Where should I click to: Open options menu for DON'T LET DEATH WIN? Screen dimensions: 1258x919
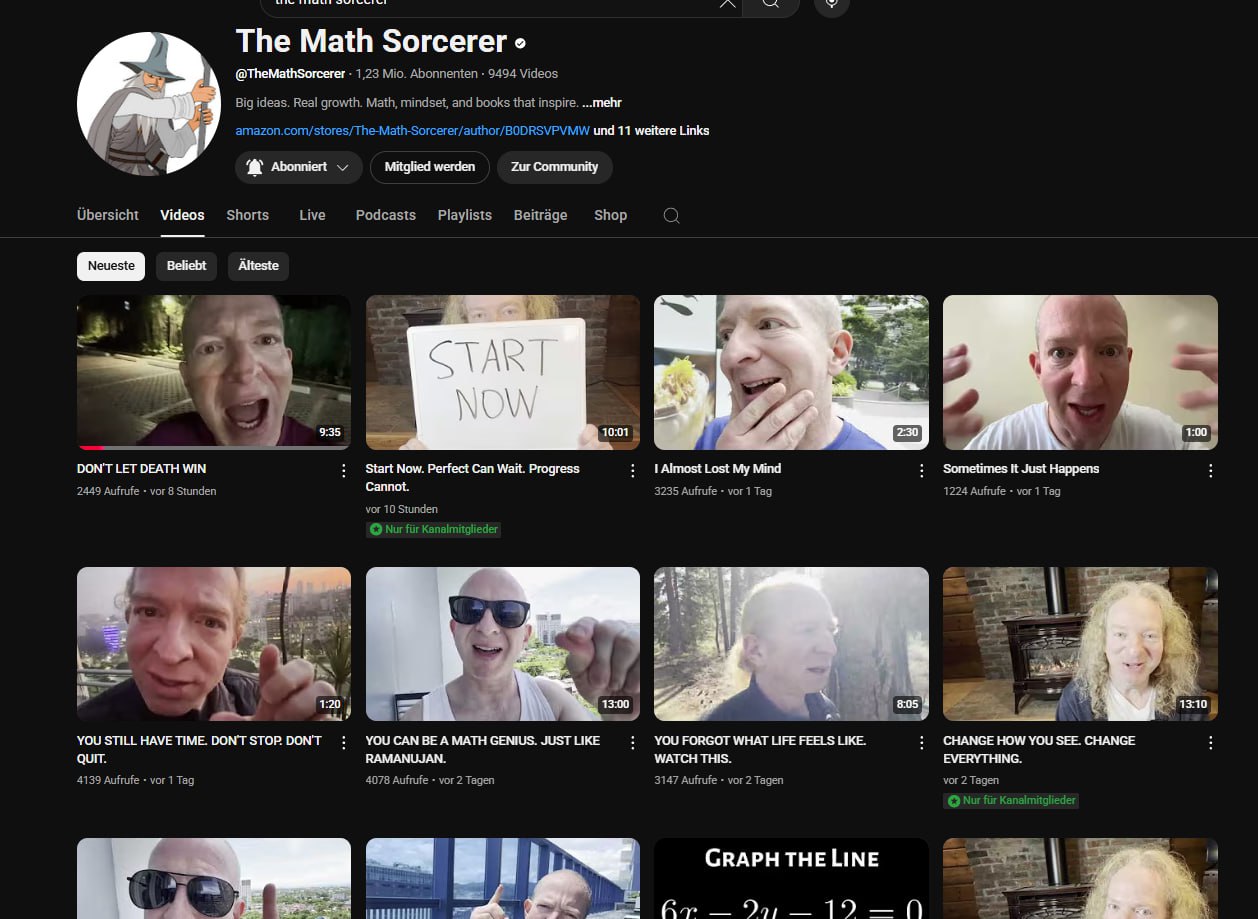pos(343,470)
